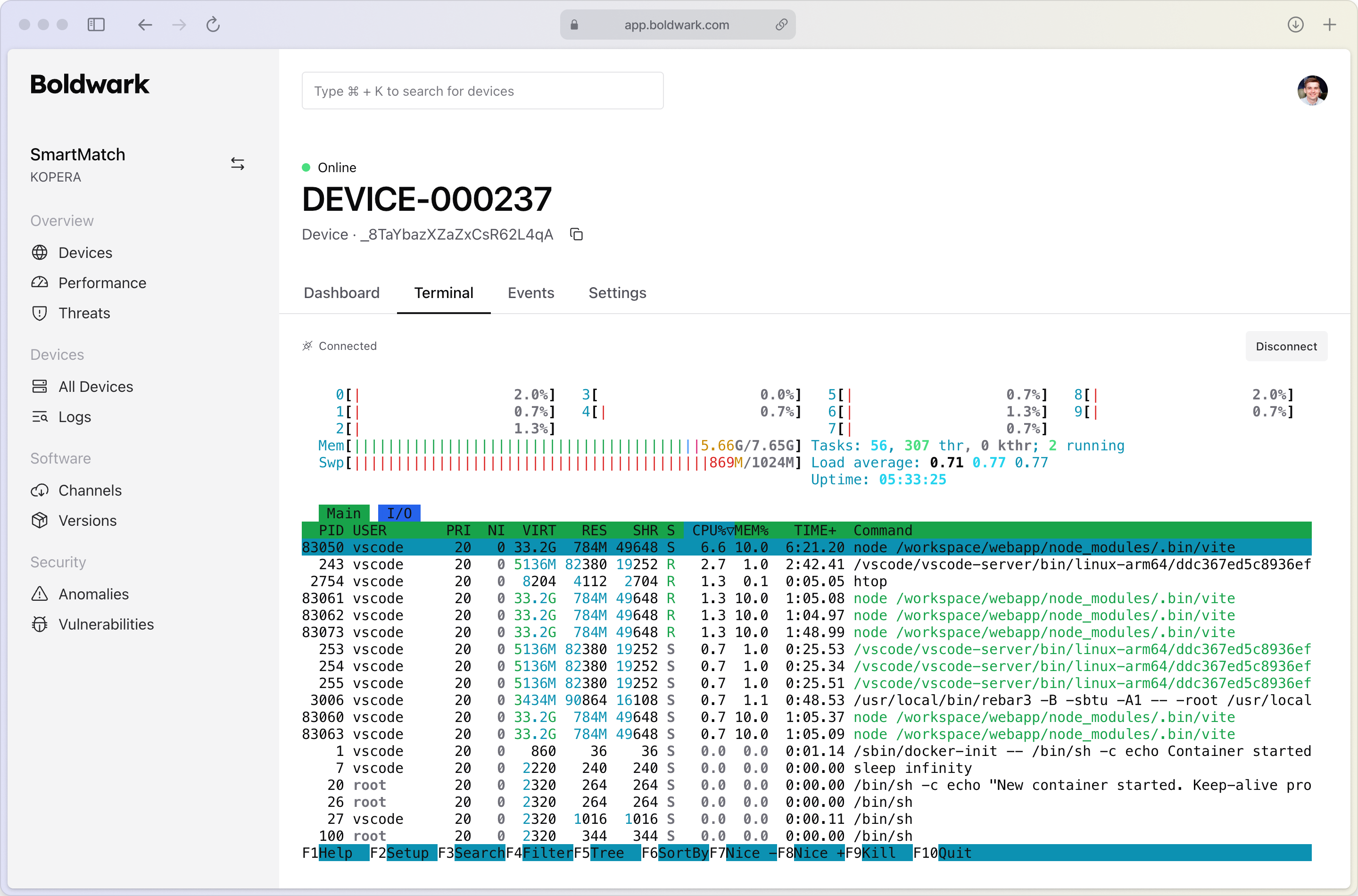Open the Anomalies page
The width and height of the screenshot is (1358, 896).
[x=94, y=594]
